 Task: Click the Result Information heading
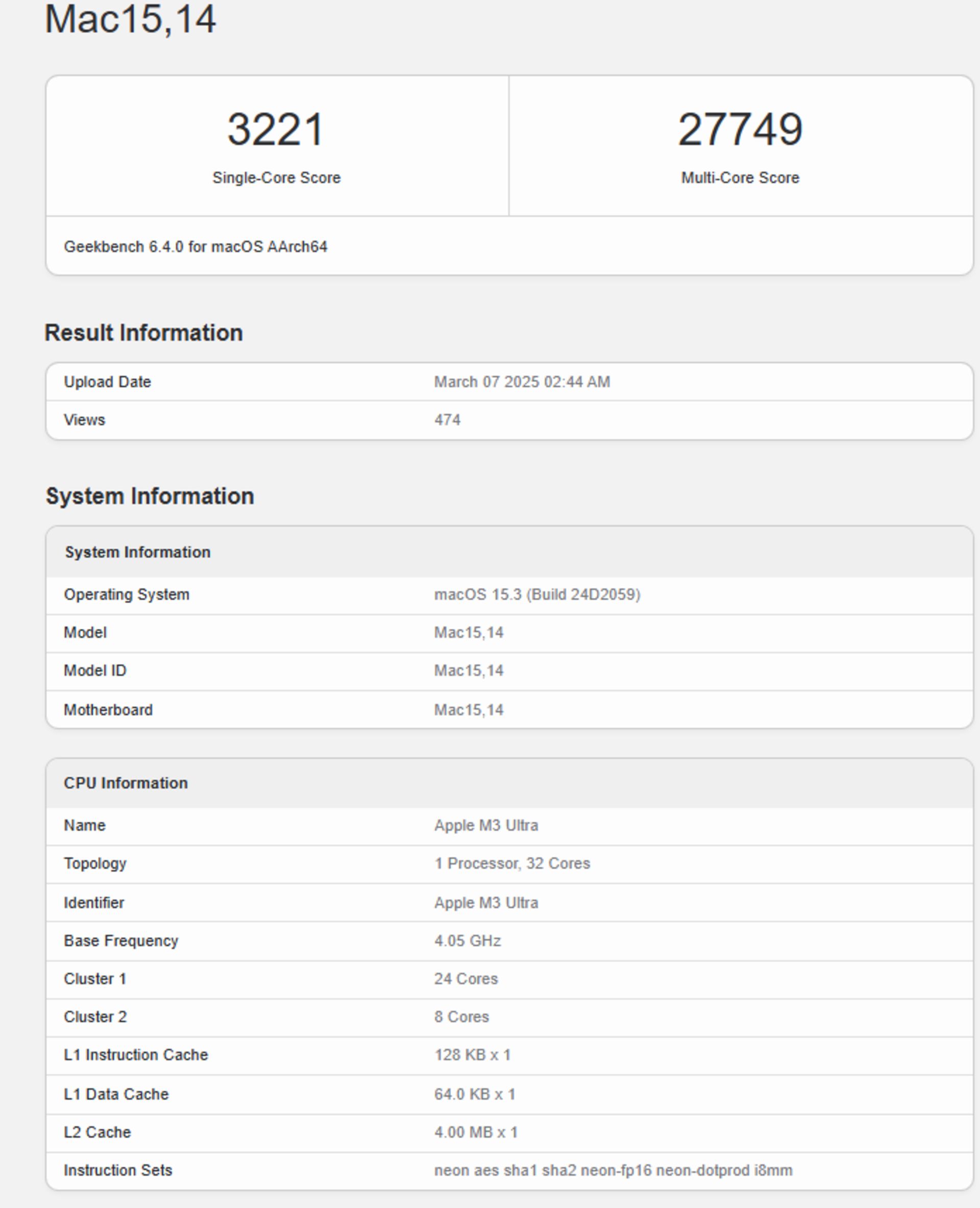[143, 332]
